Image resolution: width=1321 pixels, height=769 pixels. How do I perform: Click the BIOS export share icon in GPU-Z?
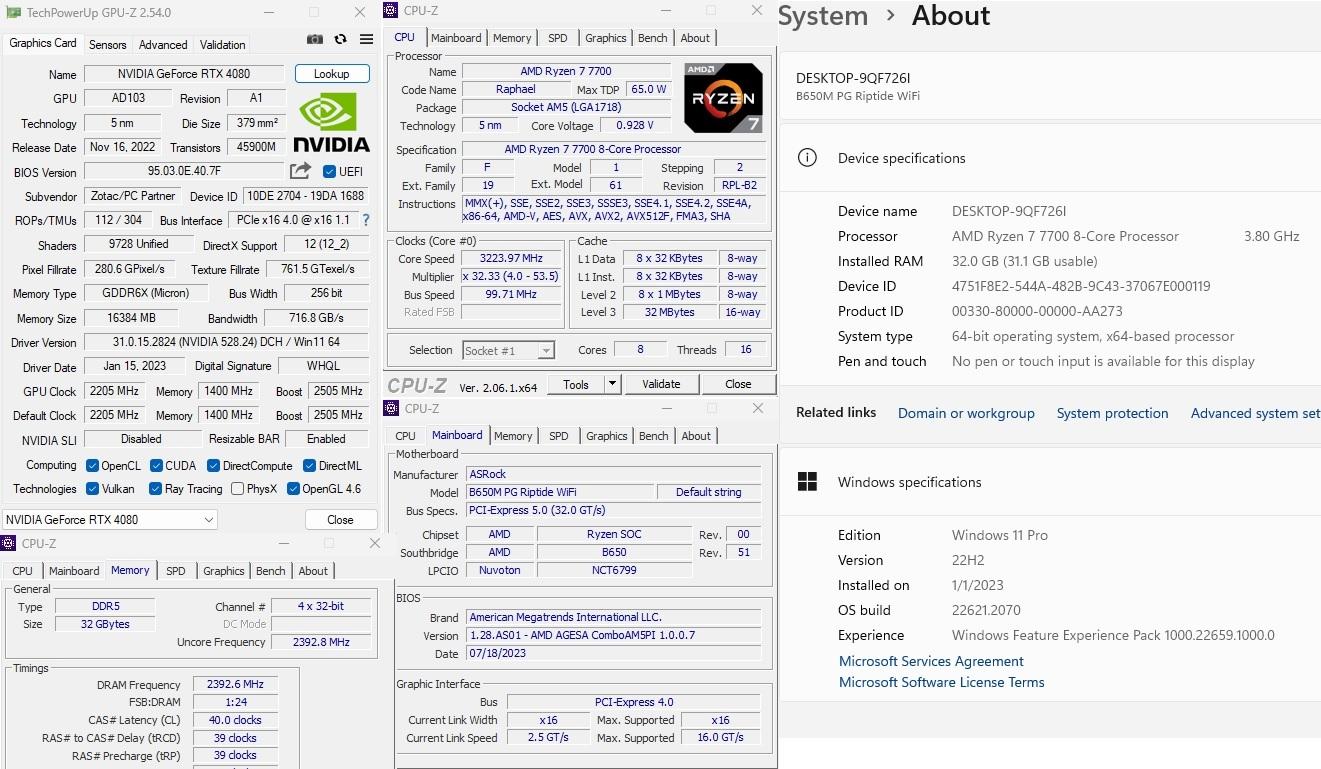pyautogui.click(x=300, y=171)
